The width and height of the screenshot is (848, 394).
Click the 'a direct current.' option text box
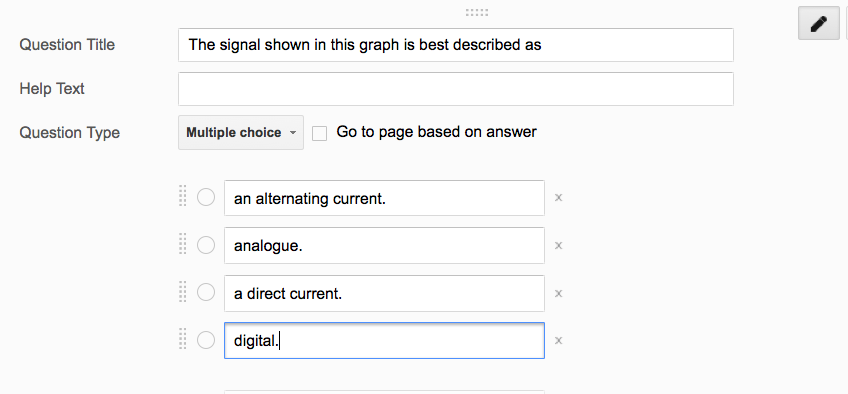click(x=384, y=293)
